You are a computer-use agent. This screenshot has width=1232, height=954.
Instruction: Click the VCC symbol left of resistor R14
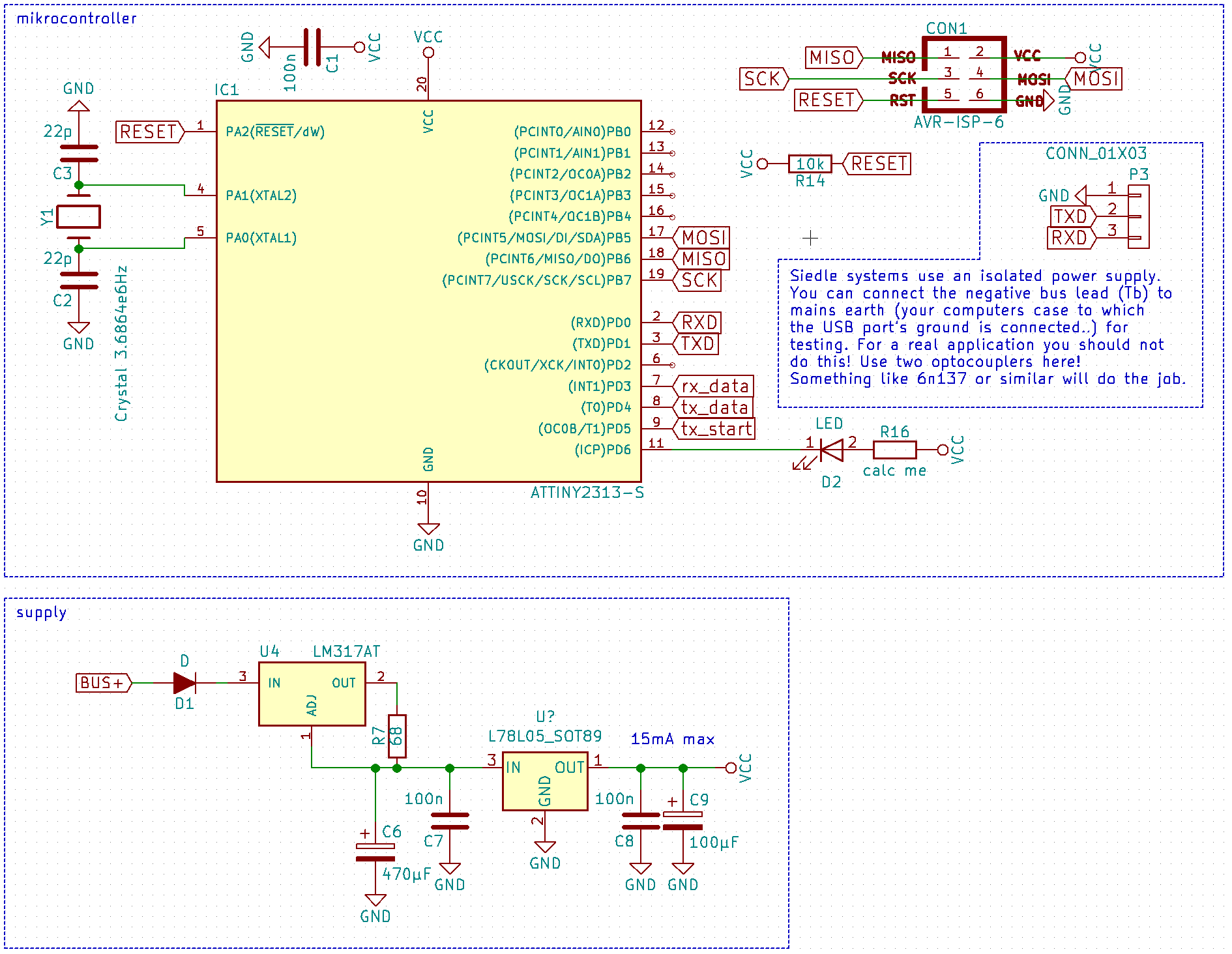coord(763,164)
